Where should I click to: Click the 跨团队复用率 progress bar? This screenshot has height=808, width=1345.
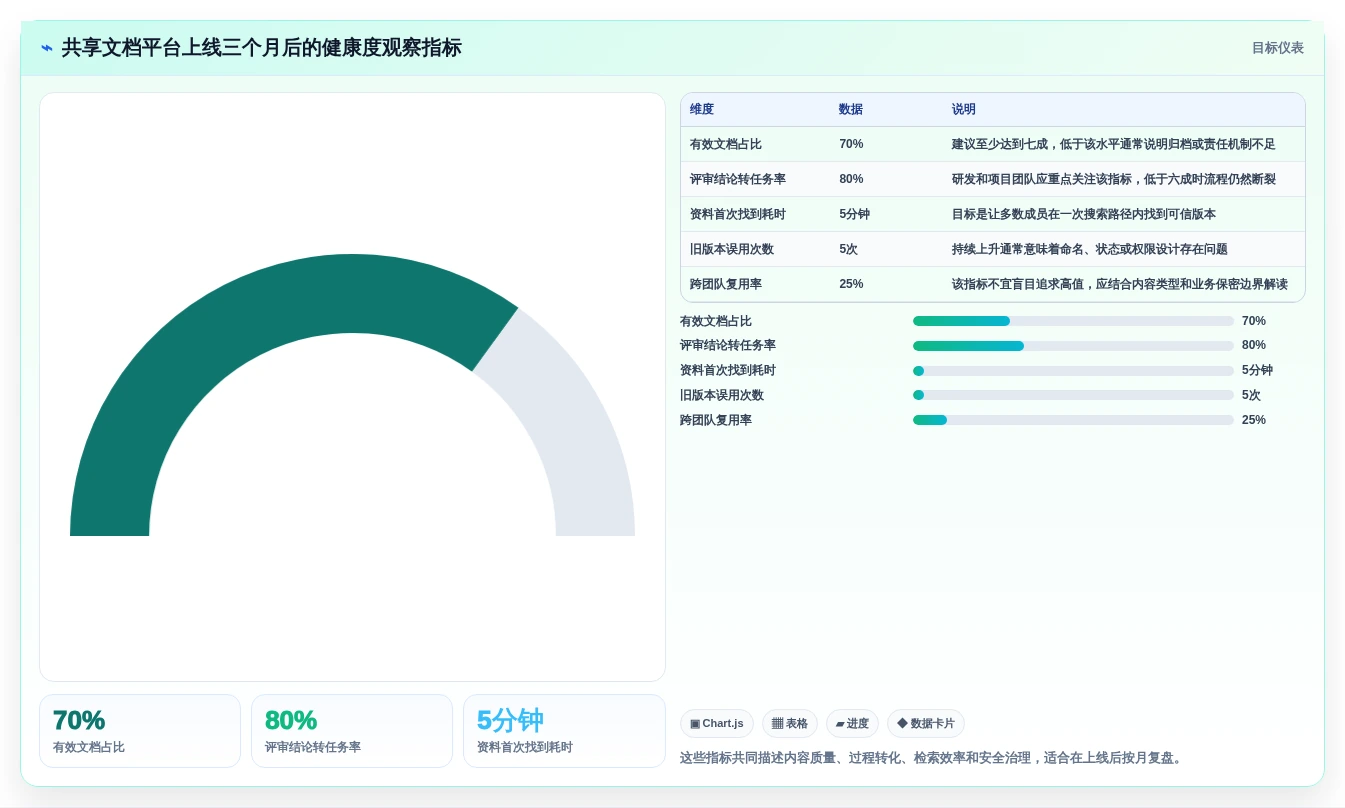(1073, 420)
